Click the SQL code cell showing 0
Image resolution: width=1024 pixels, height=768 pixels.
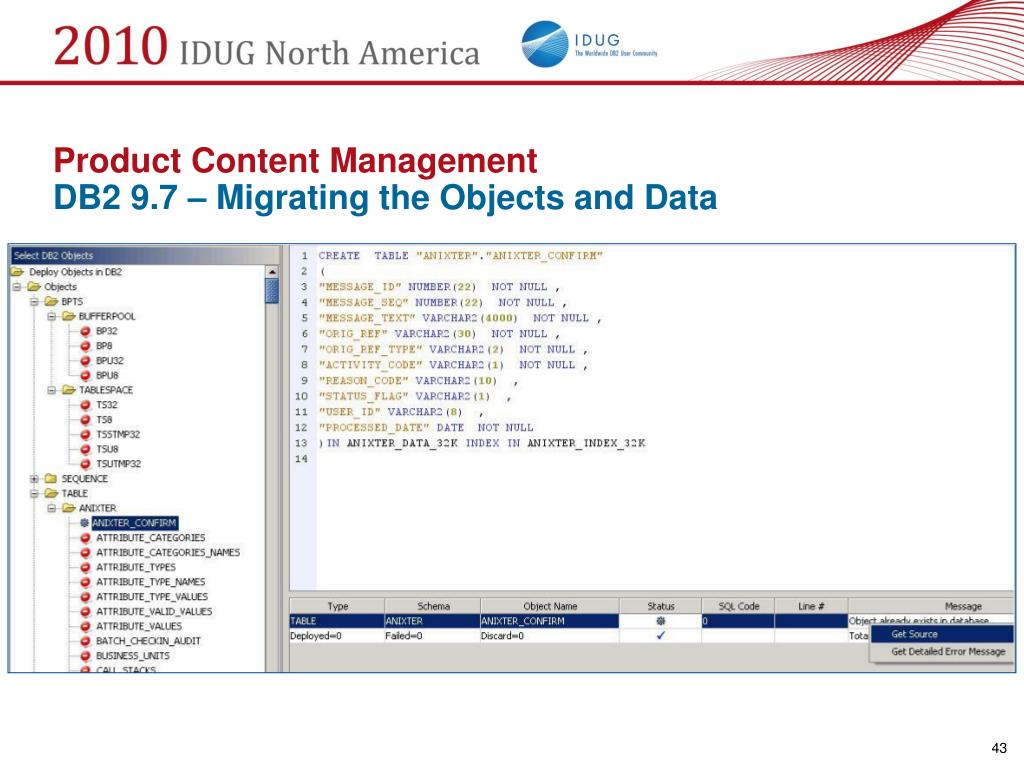[738, 621]
